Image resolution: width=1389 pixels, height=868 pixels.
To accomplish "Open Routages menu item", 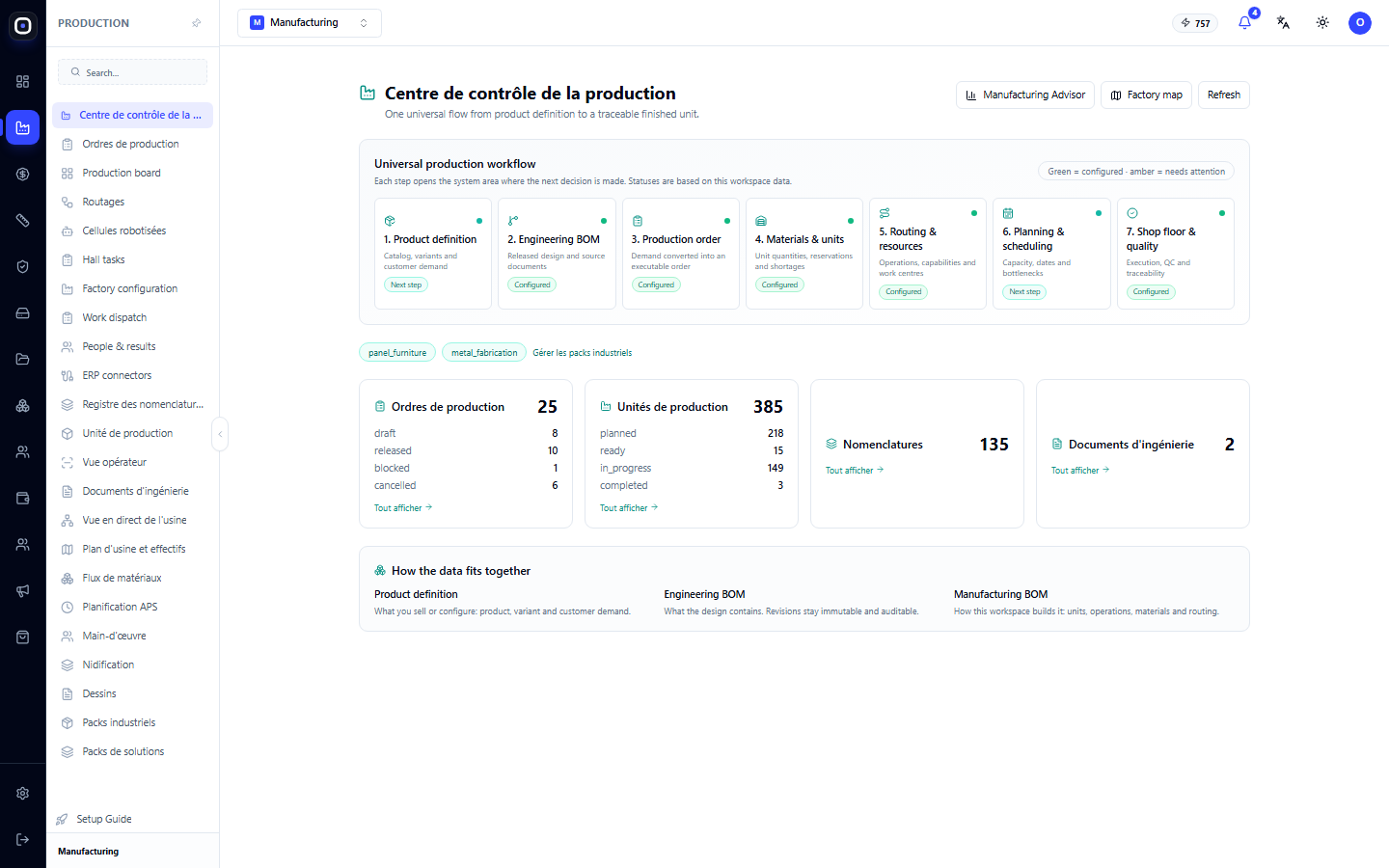I will [133, 202].
